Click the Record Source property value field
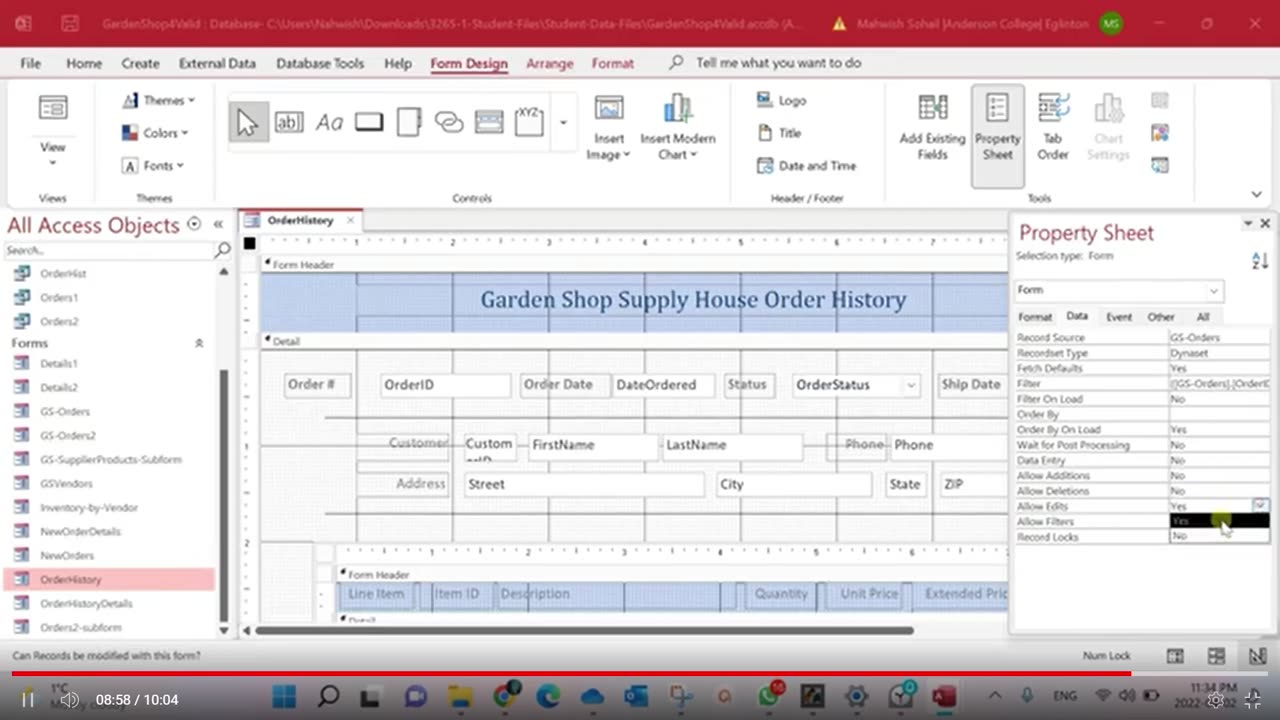Screen dimensions: 1280x720 [1219, 338]
